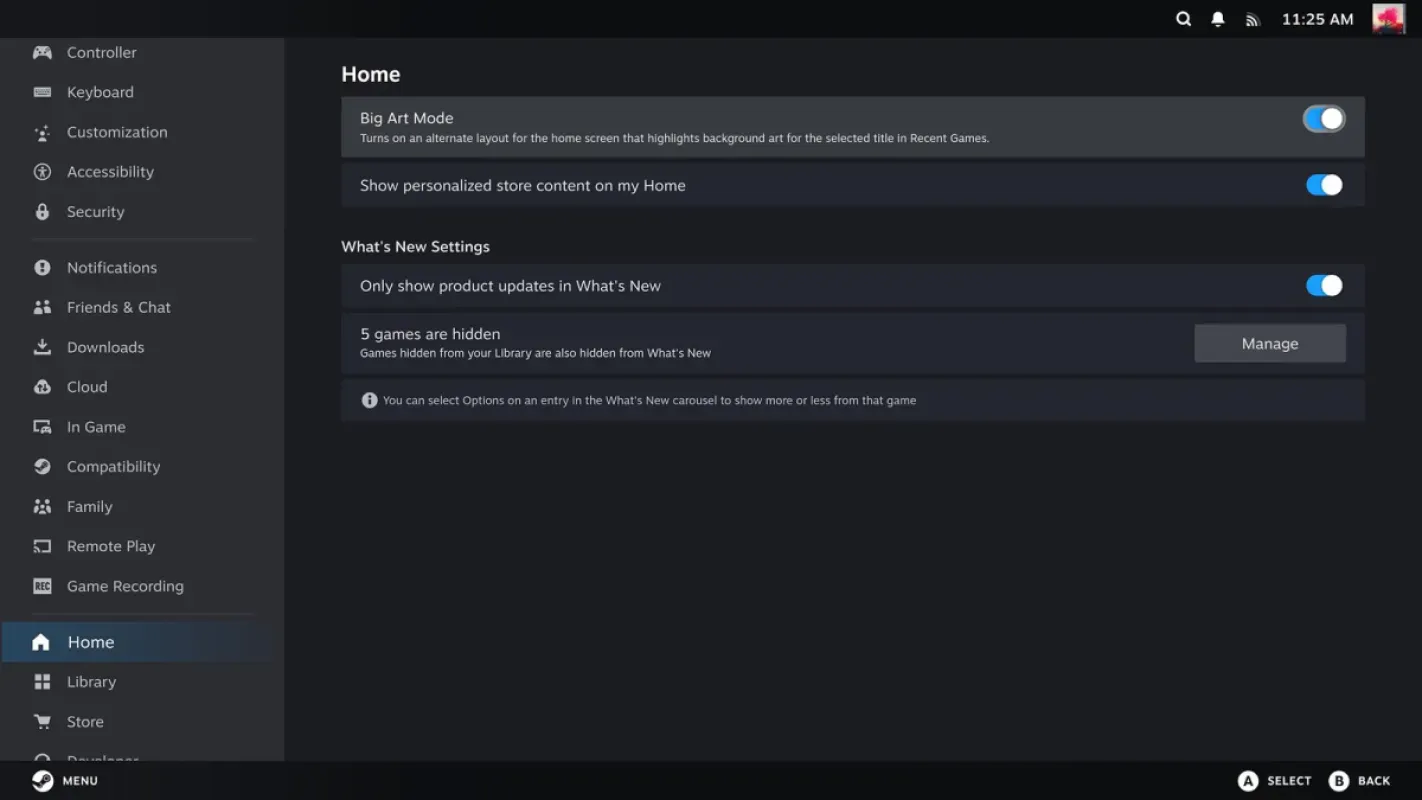The height and width of the screenshot is (800, 1422).
Task: Click the 'What's New Settings' heading
Action: click(x=415, y=247)
